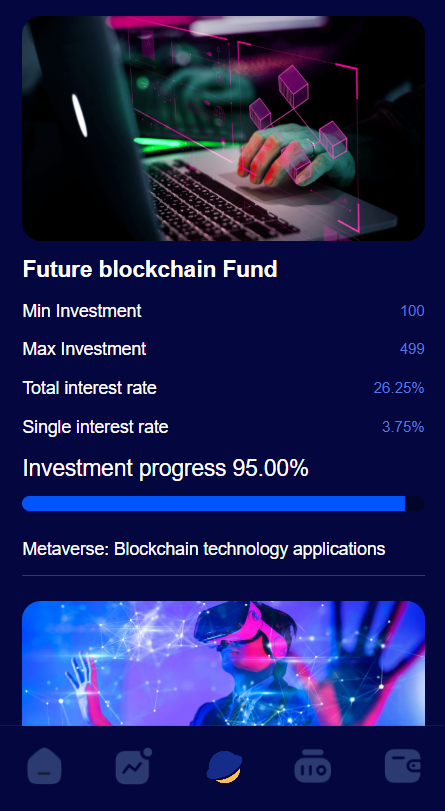This screenshot has width=445, height=811.
Task: Click the Investment progress bar
Action: [224, 503]
